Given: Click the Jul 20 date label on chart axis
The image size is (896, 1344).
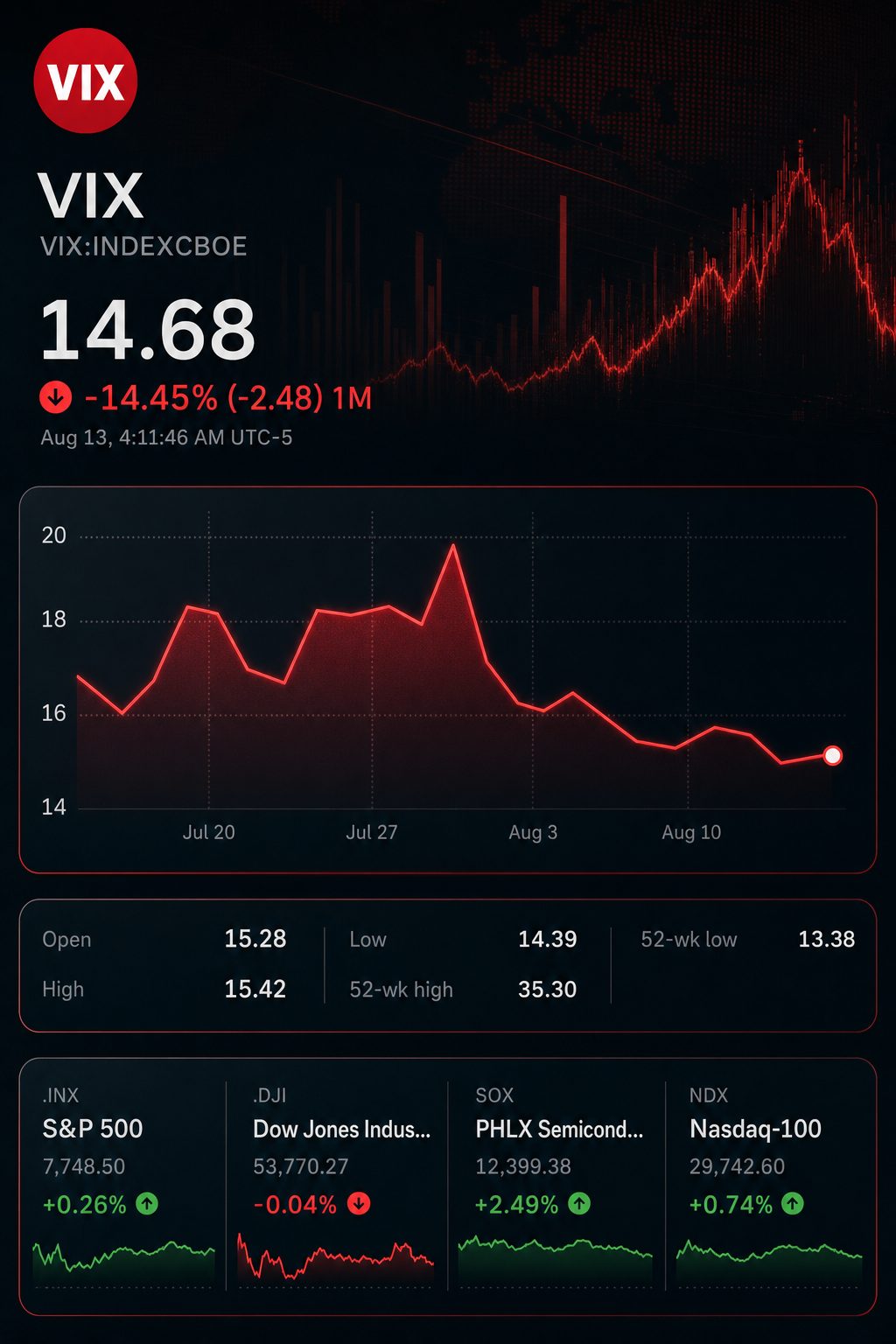Looking at the screenshot, I should coord(208,832).
